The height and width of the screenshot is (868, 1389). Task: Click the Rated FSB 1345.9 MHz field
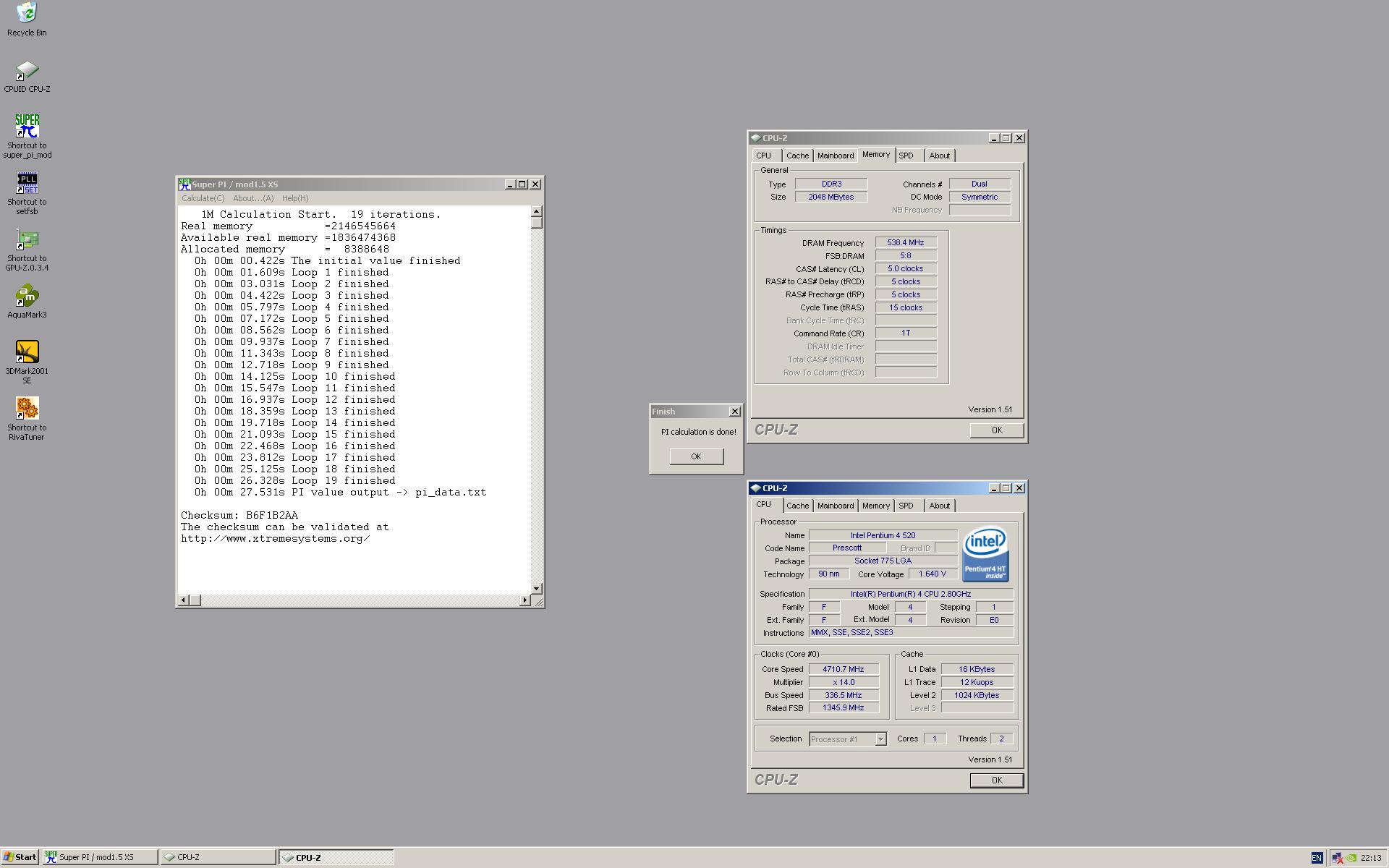pyautogui.click(x=844, y=708)
